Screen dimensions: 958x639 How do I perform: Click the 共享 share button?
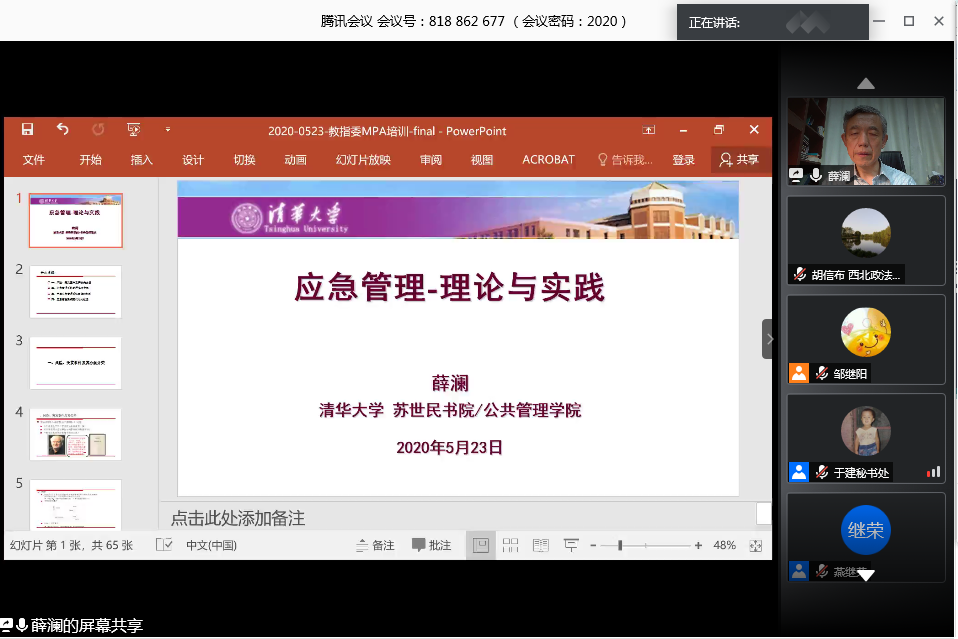tap(740, 160)
